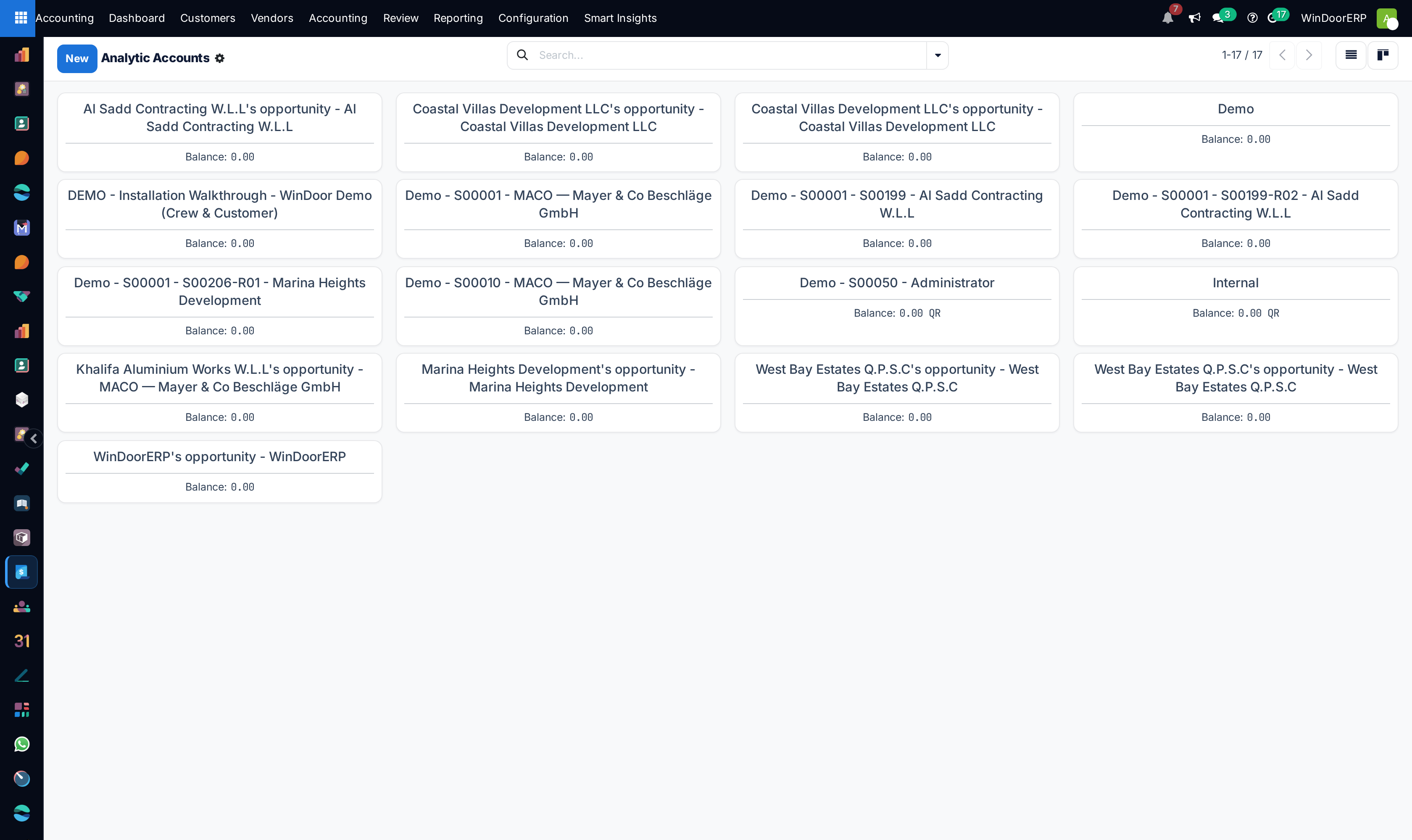1412x840 pixels.
Task: Open the blue M app in sidebar
Action: [21, 228]
